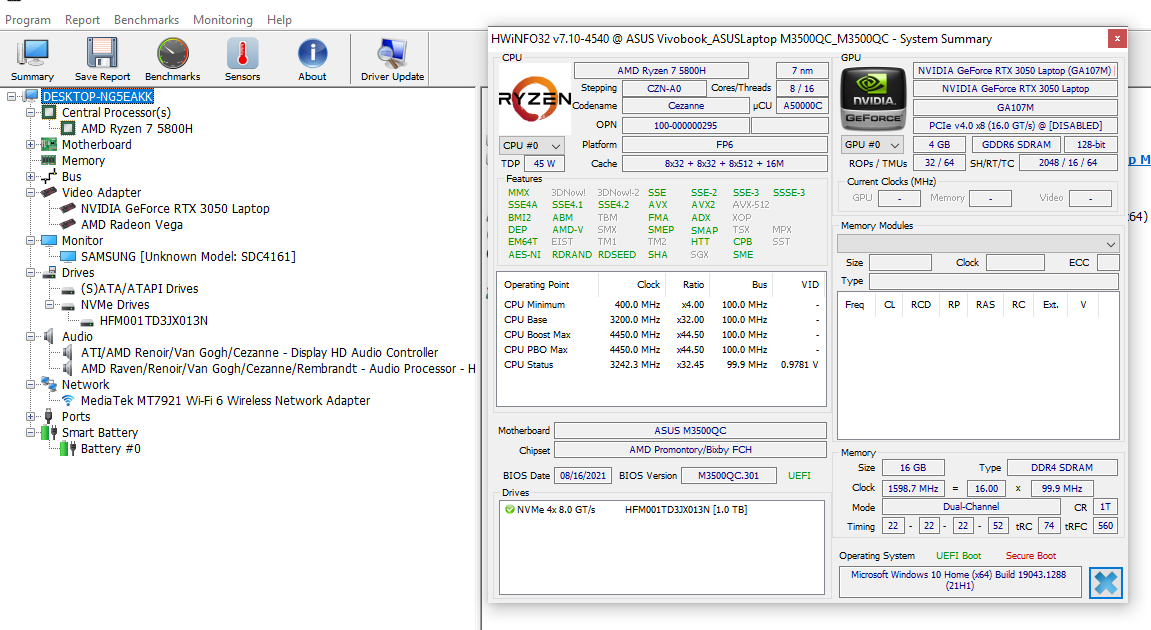
Task: Click the NVIDIA GeForce logo image
Action: 873,99
